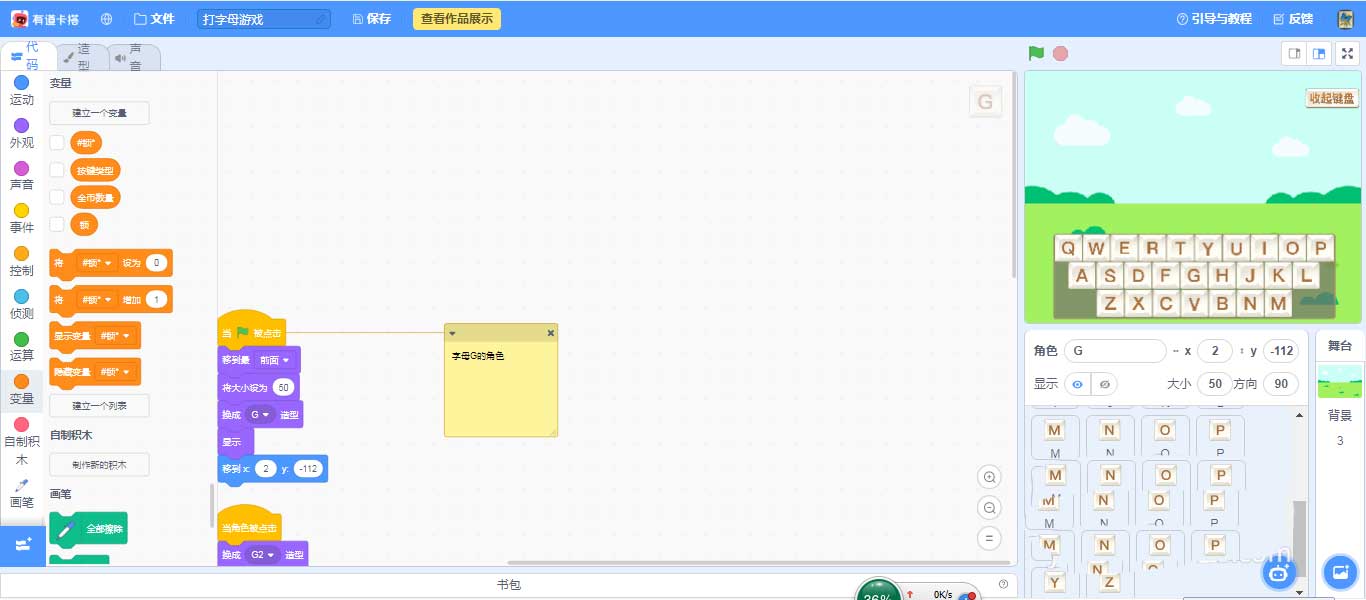
Task: Click 收起键盘 button on stage
Action: [1332, 97]
